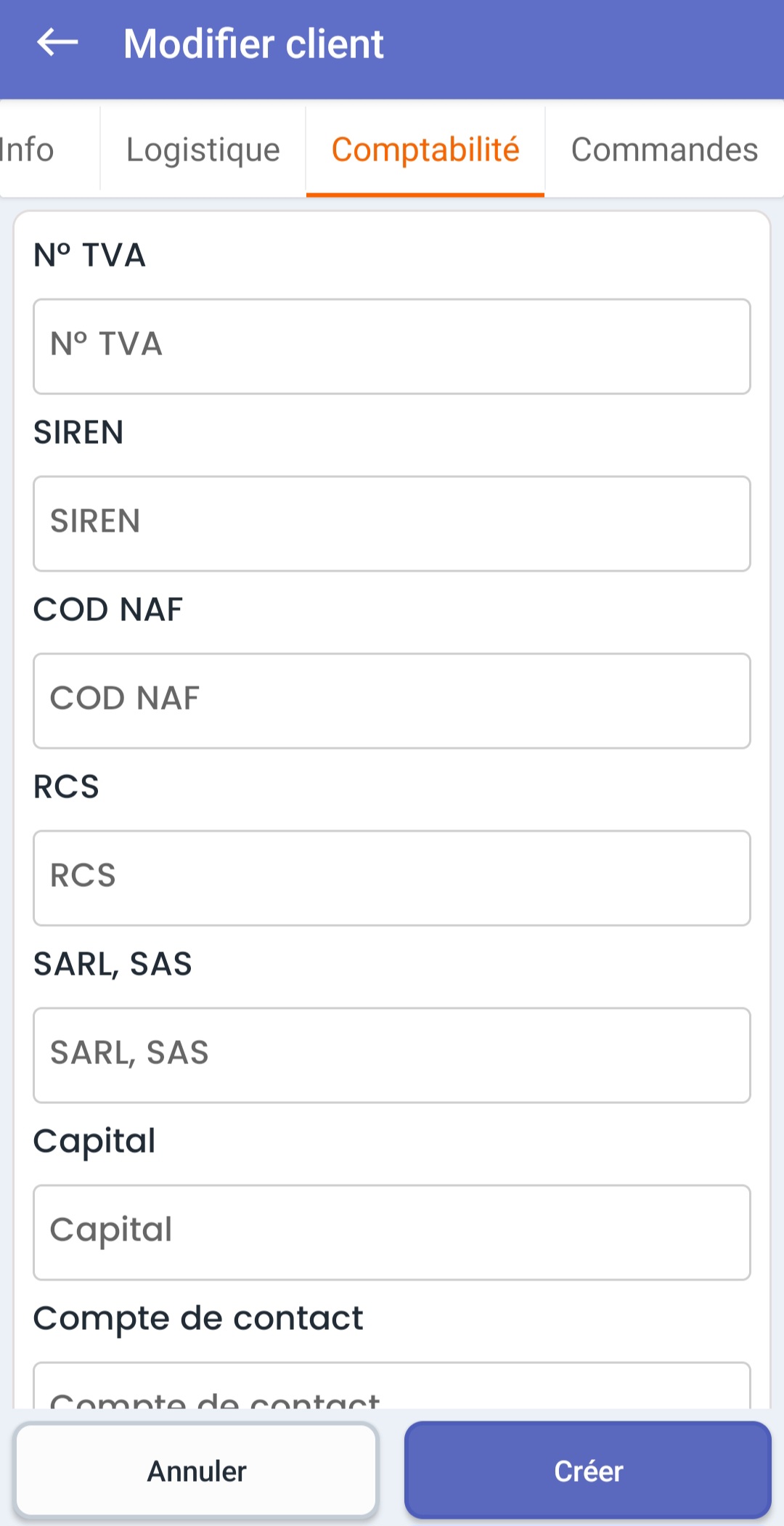Open the Logistique tab
Image resolution: width=784 pixels, height=1526 pixels.
coord(203,150)
